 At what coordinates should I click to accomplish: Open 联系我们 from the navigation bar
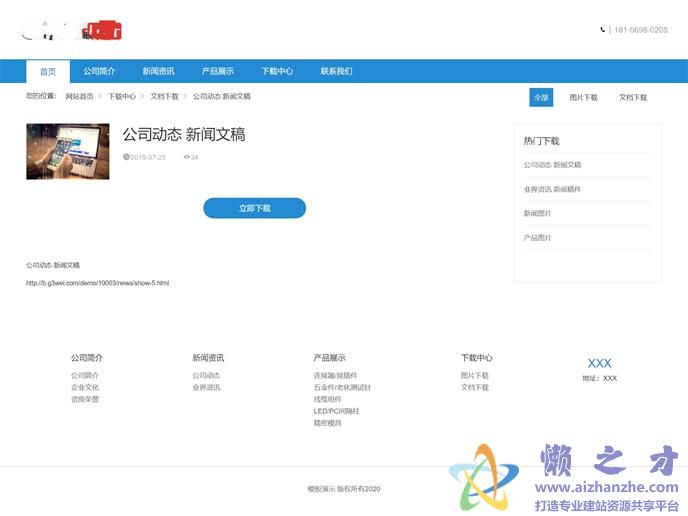click(336, 72)
